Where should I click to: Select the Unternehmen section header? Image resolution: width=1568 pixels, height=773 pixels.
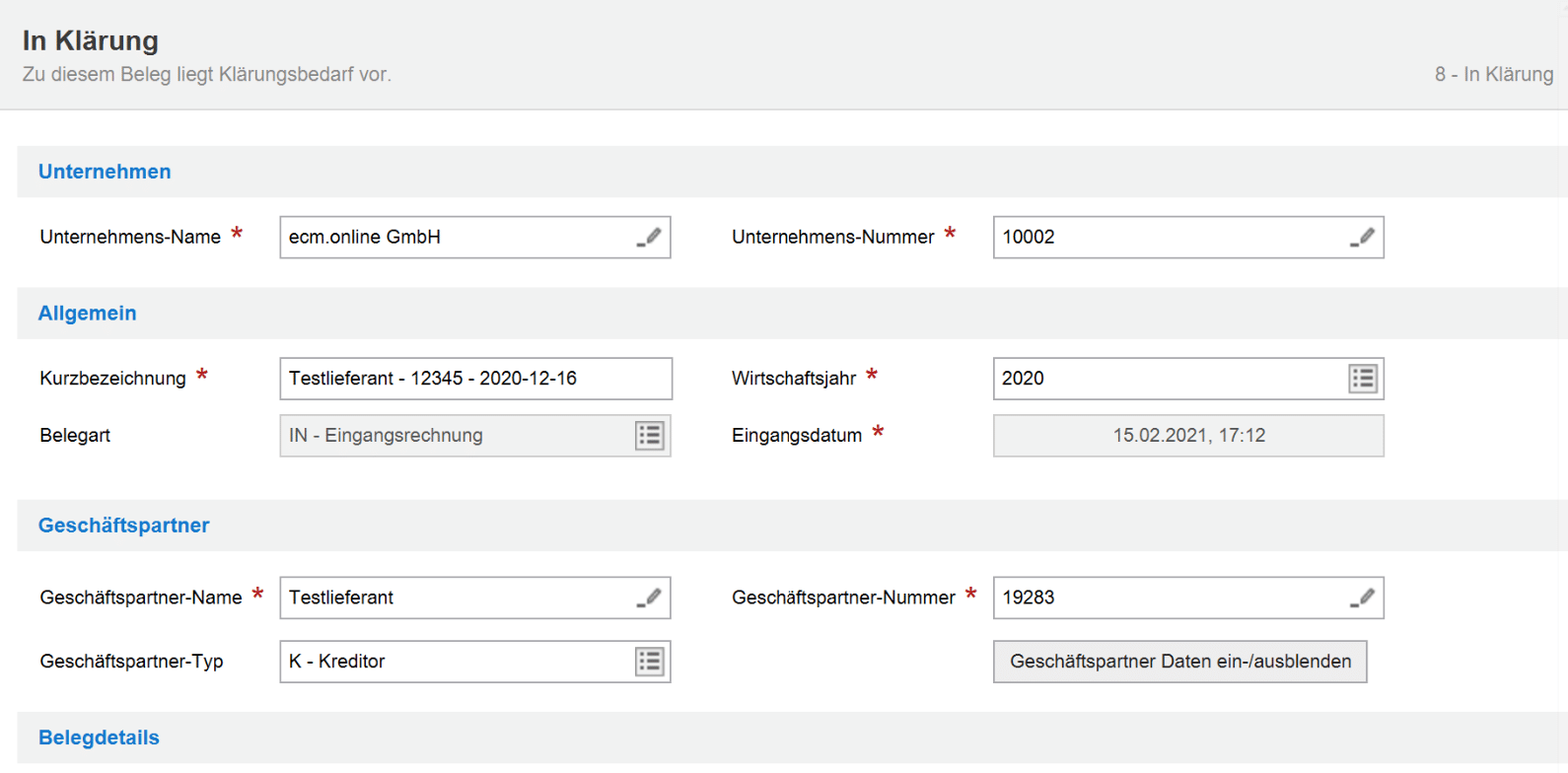click(105, 172)
